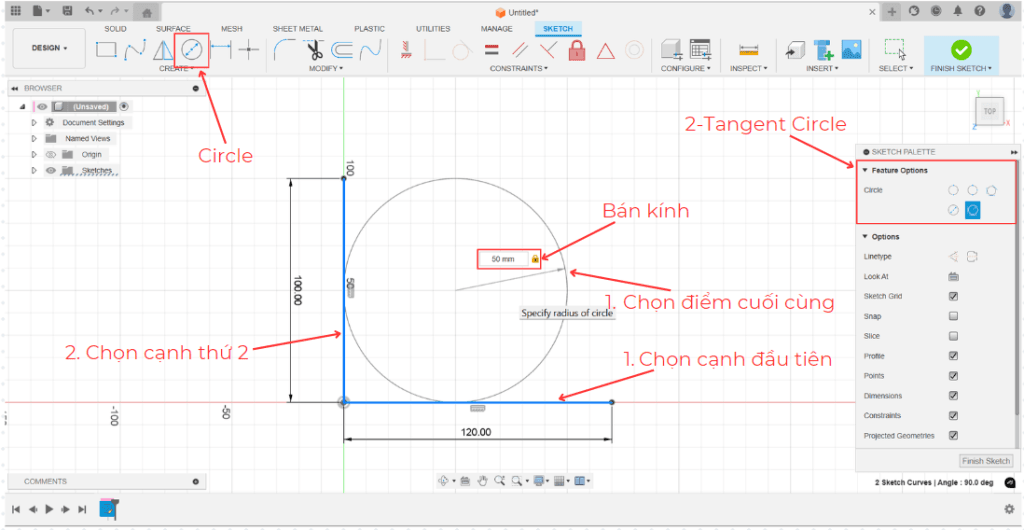Click the 50 mm radius input field
The image size is (1024, 530).
pyautogui.click(x=503, y=259)
